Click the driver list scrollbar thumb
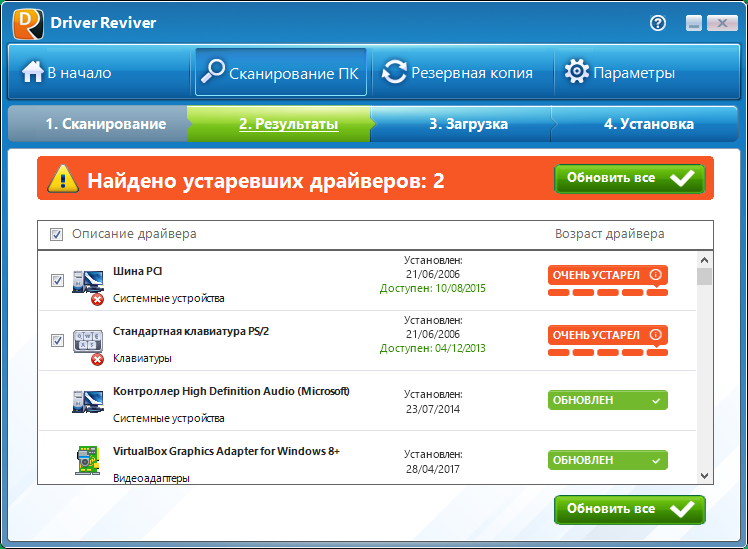Viewport: 748px width, 549px height. pos(704,276)
